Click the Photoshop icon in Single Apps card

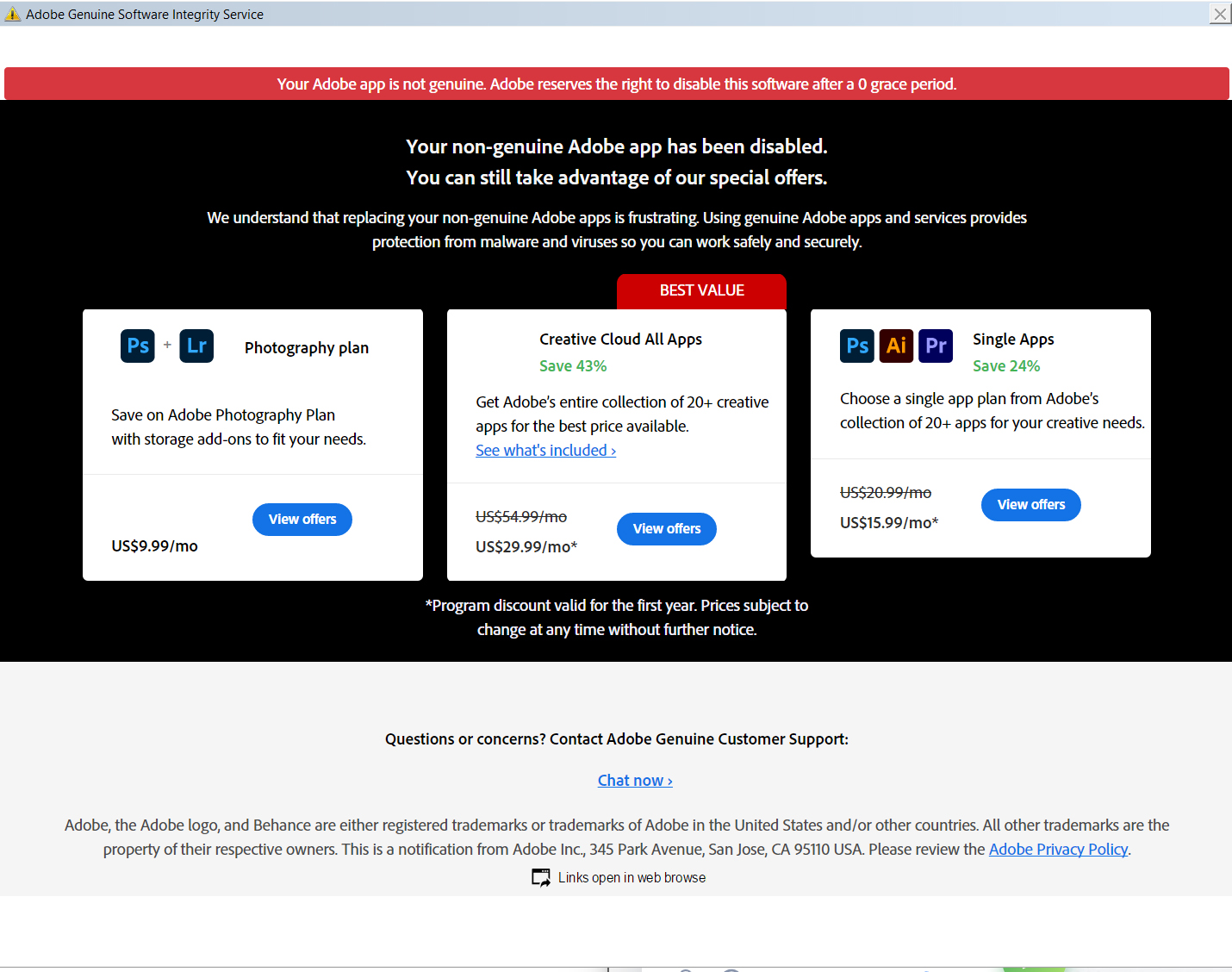(x=857, y=346)
